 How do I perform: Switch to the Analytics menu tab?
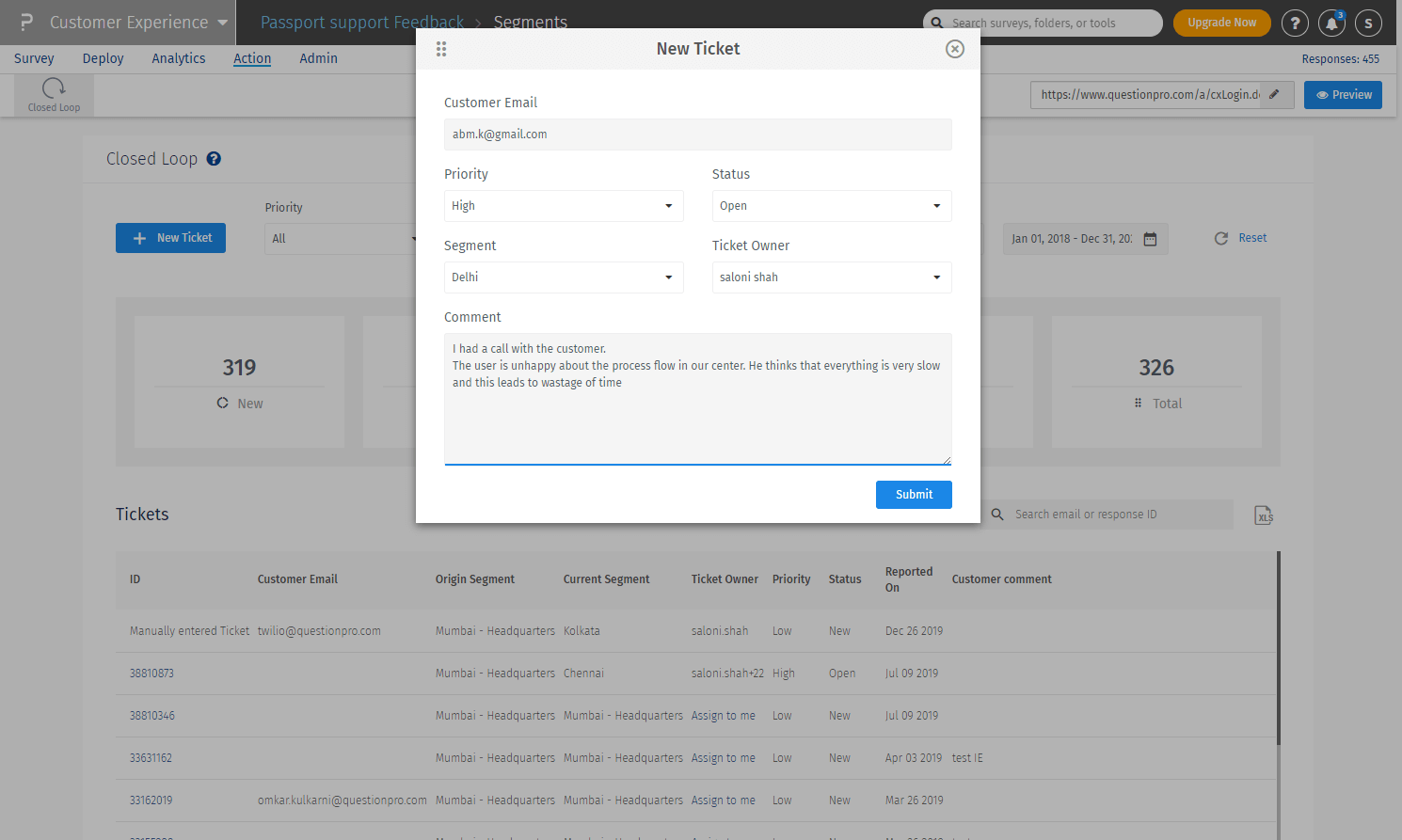point(179,58)
